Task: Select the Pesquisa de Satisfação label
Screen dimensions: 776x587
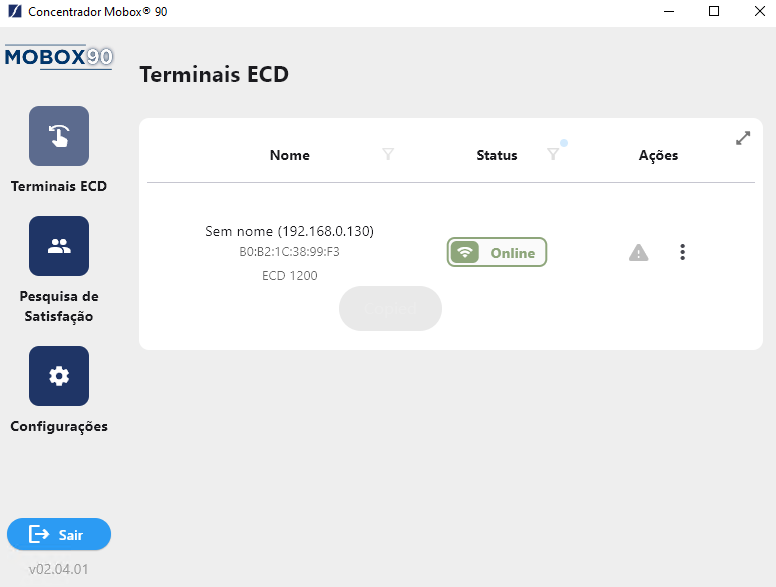Action: [x=59, y=306]
